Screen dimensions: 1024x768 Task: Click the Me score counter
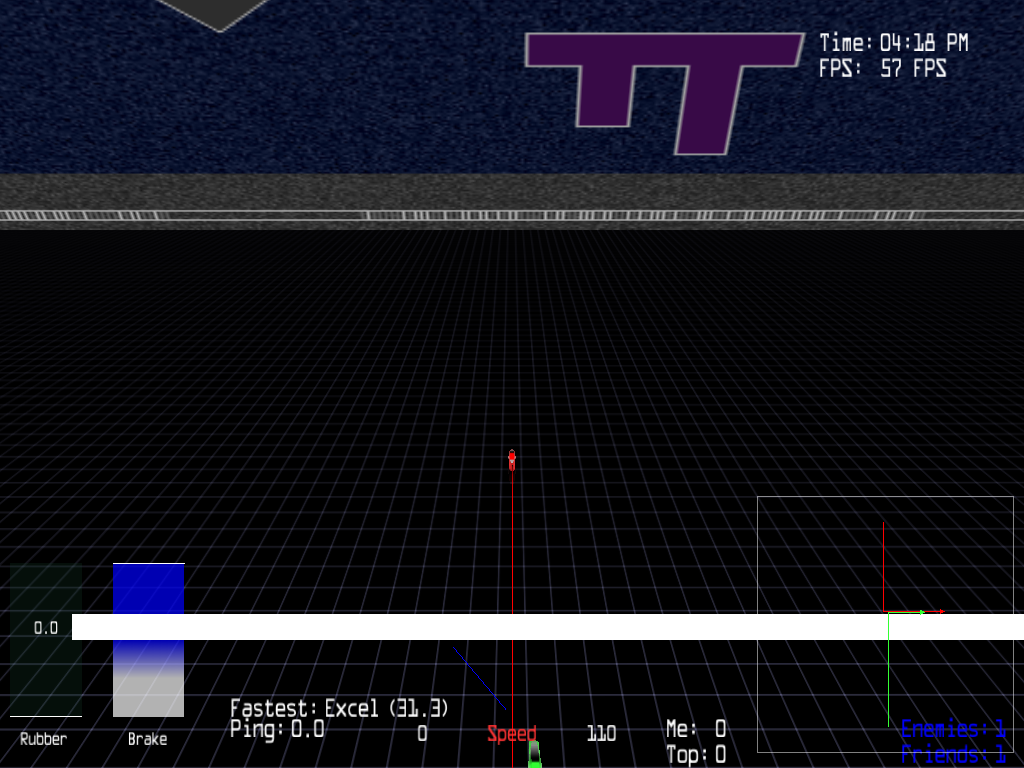(696, 730)
